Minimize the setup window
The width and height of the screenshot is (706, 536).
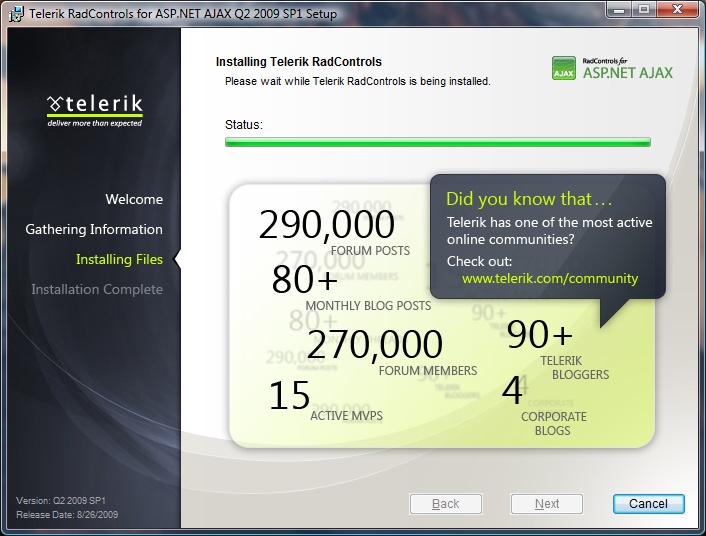[619, 9]
